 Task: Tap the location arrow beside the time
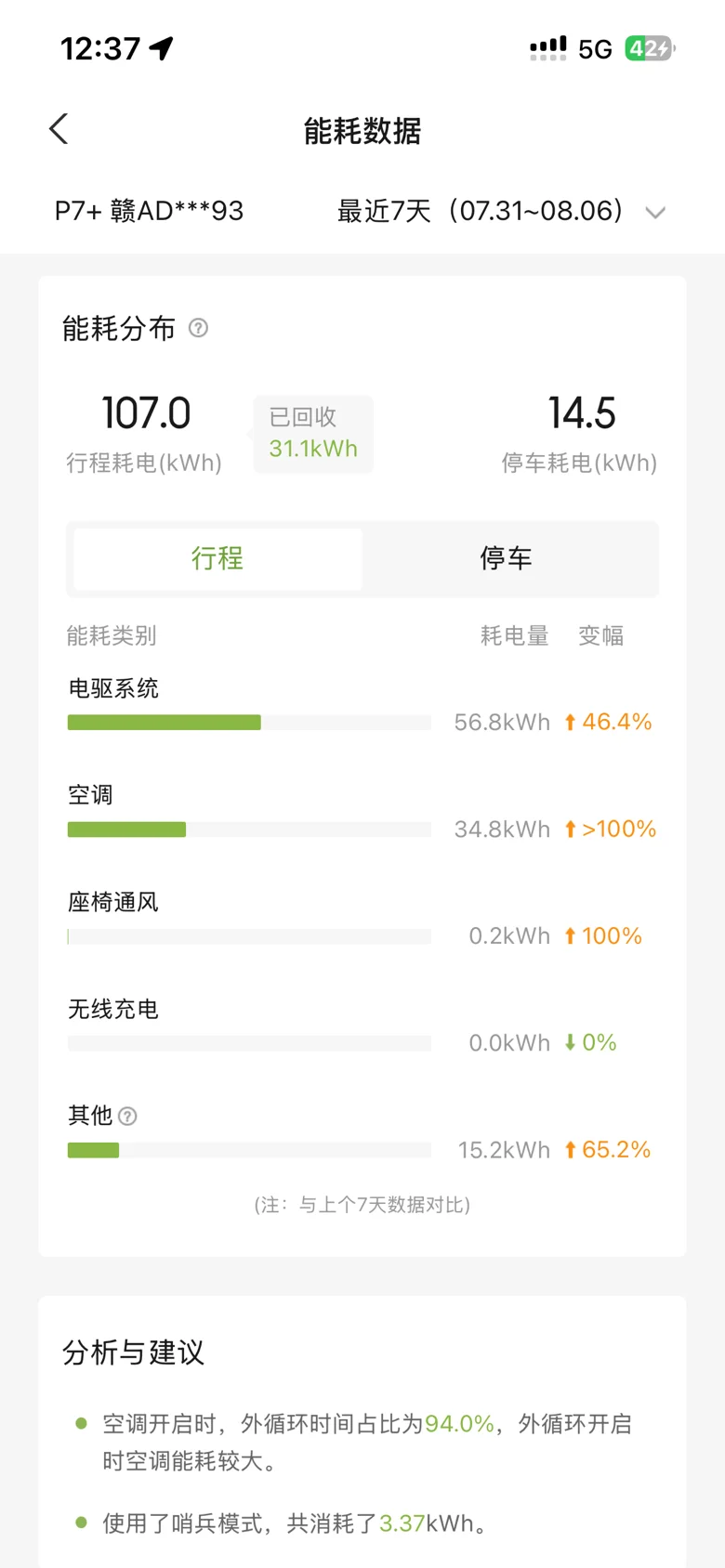pos(162,48)
